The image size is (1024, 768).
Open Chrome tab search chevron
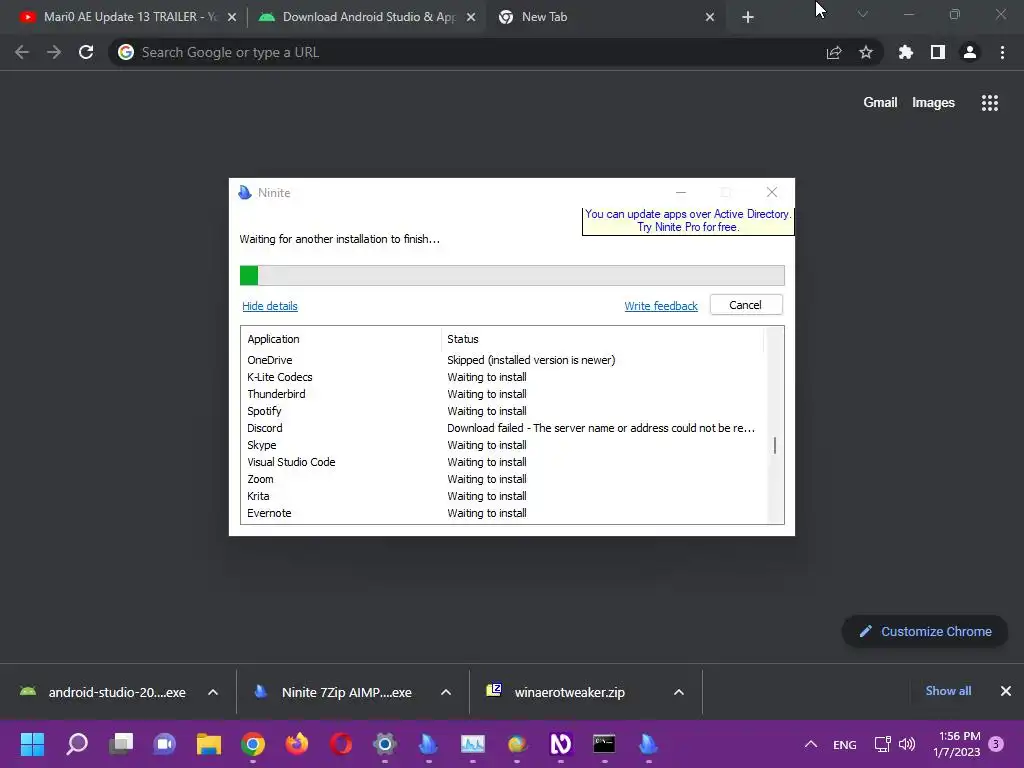tap(863, 14)
